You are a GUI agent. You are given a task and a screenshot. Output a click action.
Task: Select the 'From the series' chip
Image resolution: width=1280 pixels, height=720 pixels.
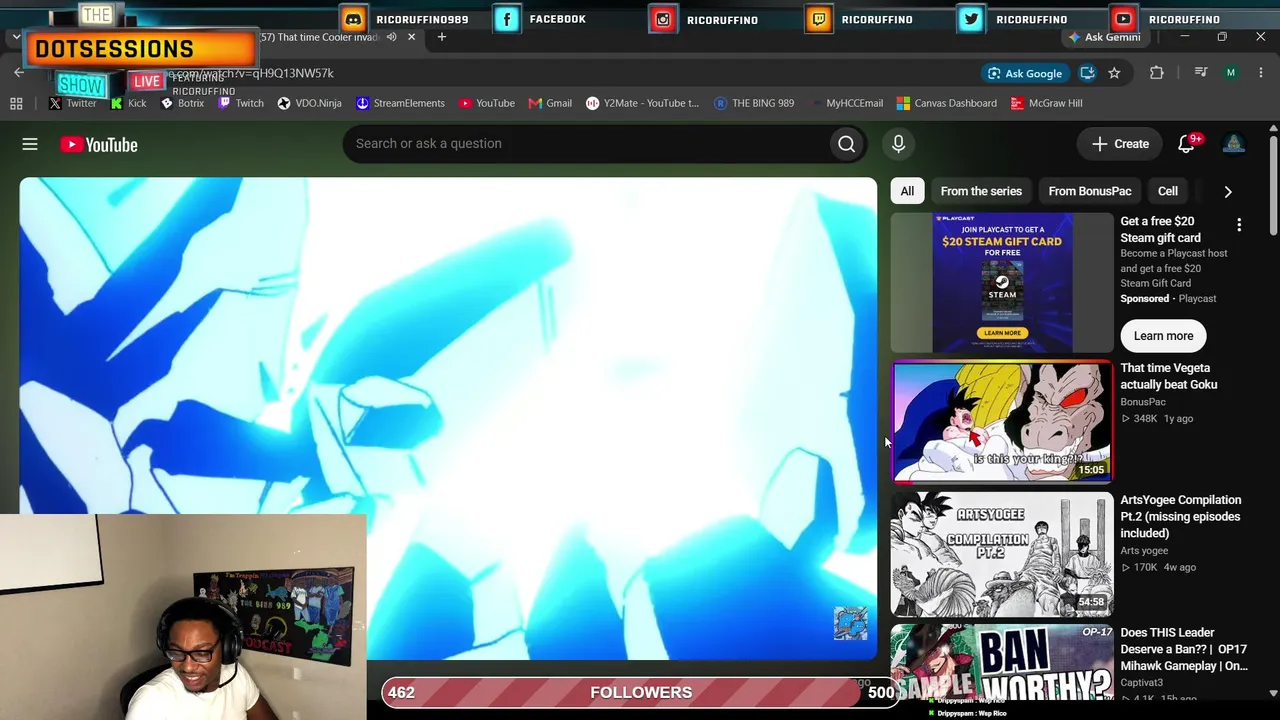981,191
